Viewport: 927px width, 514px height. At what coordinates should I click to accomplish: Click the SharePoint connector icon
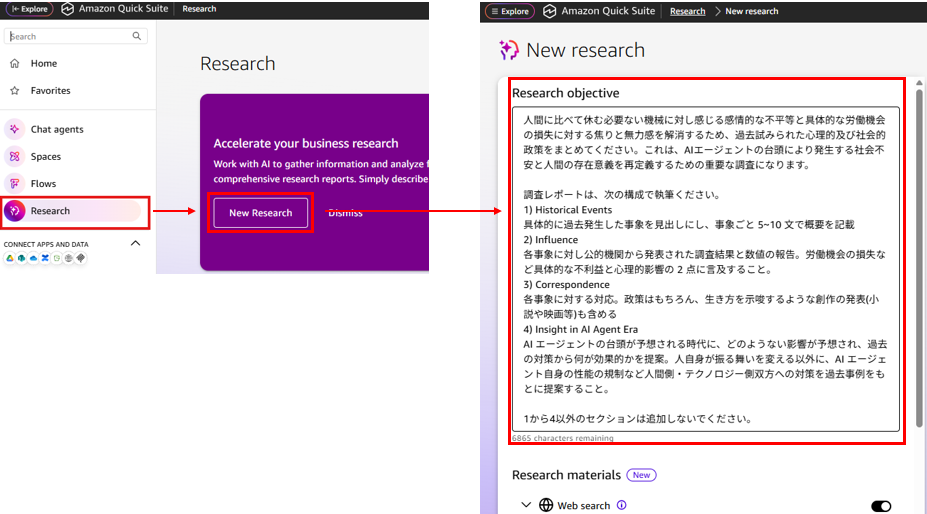pyautogui.click(x=22, y=258)
